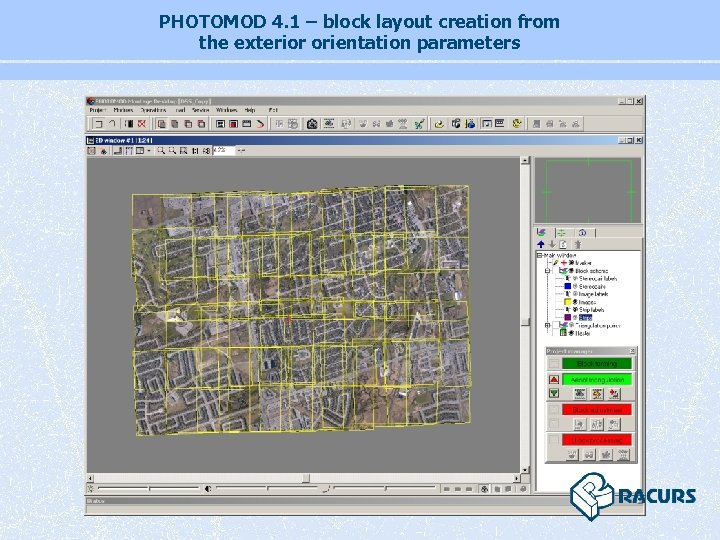Click the Exit item in menu bar
The width and height of the screenshot is (720, 540).
[273, 110]
